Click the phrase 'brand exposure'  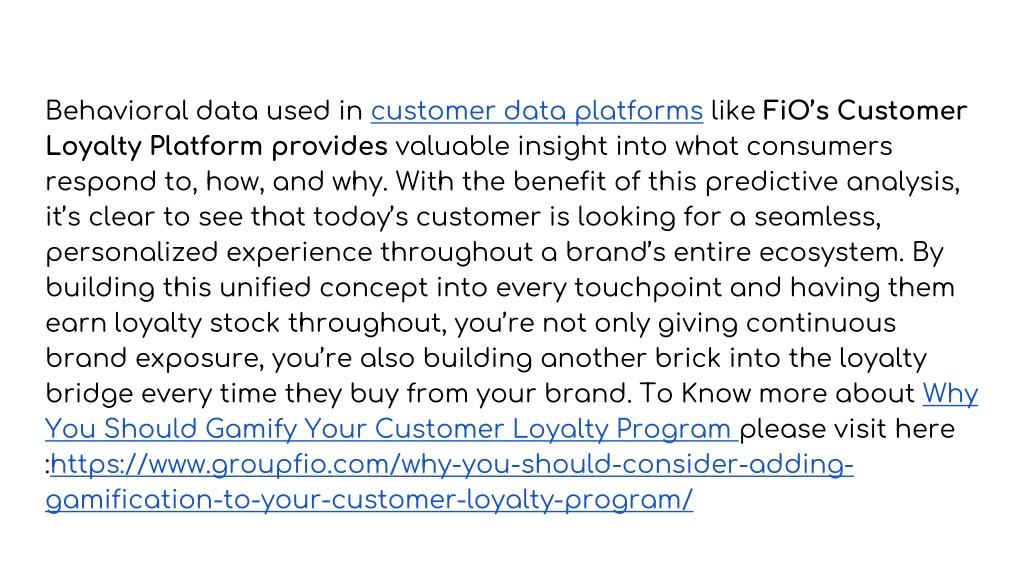coord(154,358)
